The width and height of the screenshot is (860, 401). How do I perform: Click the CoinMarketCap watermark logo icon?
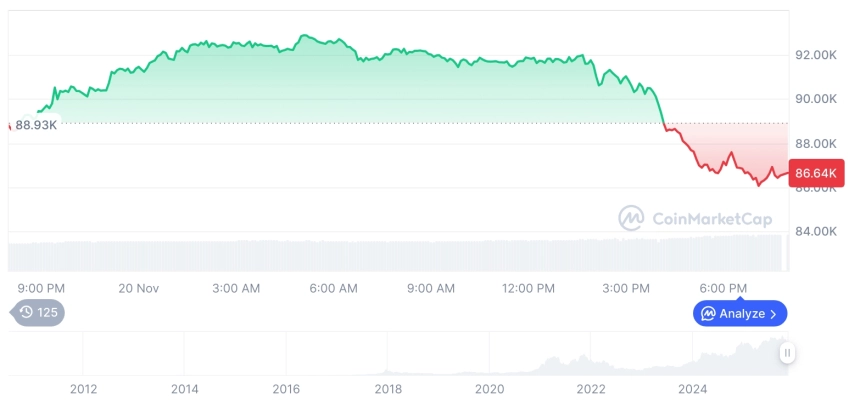[631, 218]
